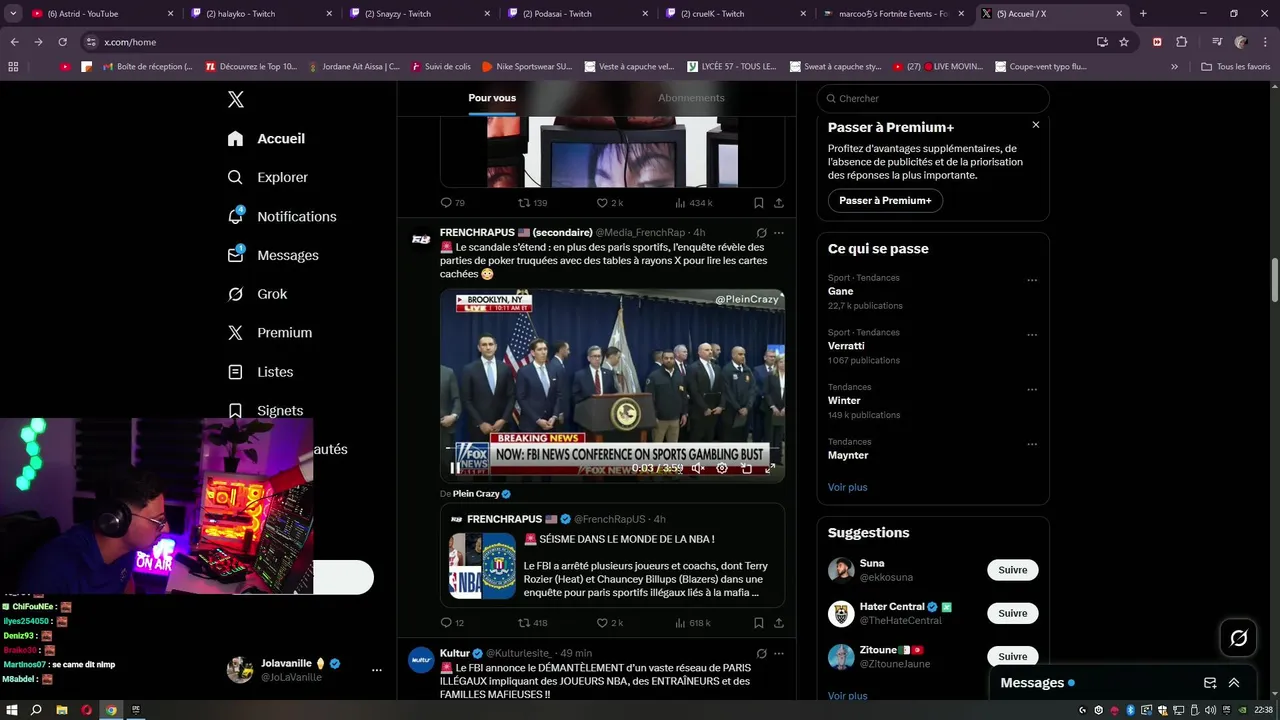This screenshot has width=1280, height=720.
Task: View analytics of the 618 k views post
Action: click(x=692, y=623)
